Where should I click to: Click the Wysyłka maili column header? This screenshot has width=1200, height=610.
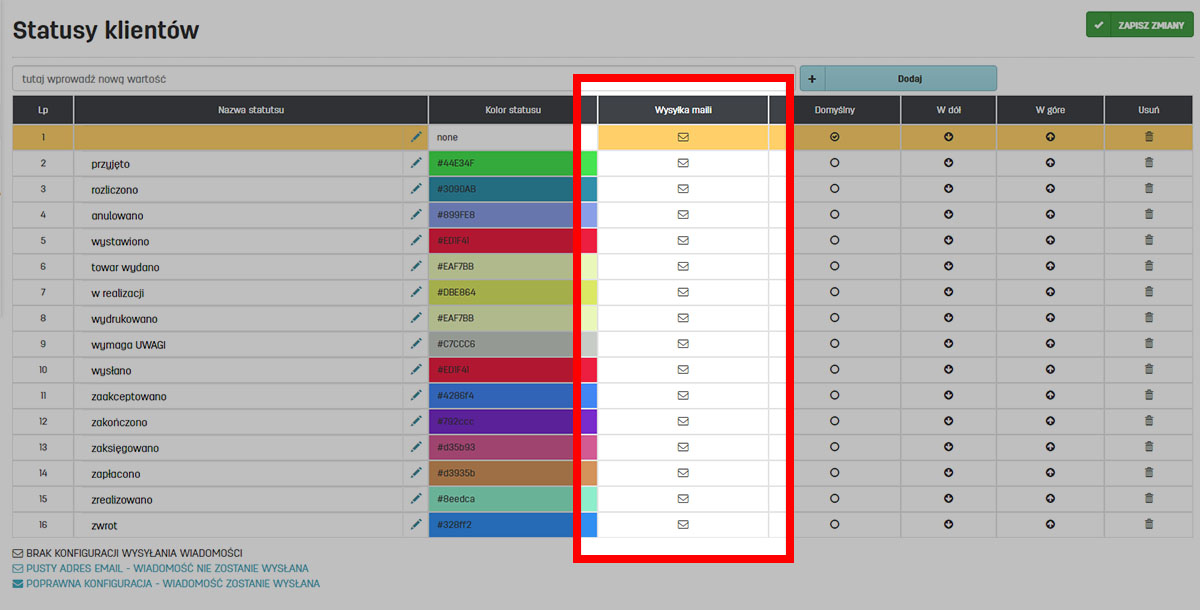click(683, 110)
